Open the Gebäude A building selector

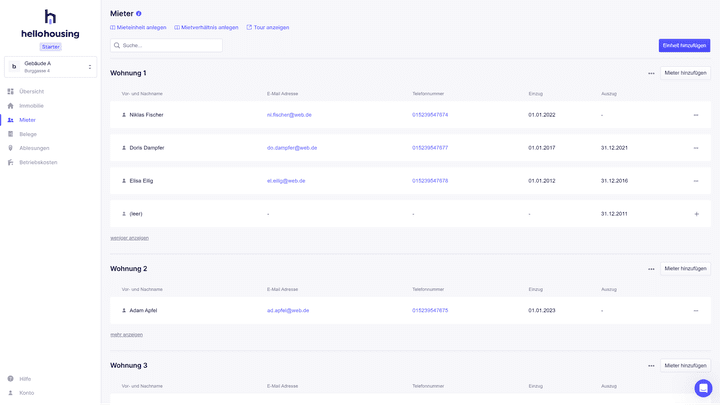pyautogui.click(x=50, y=67)
